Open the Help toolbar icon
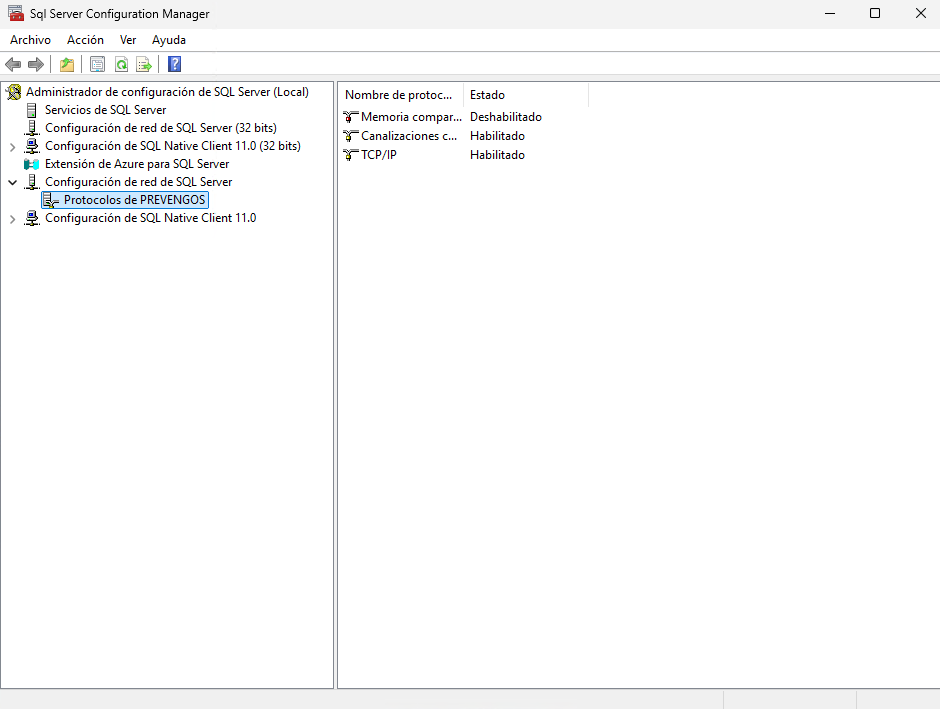Viewport: 940px width, 709px height. coord(174,64)
